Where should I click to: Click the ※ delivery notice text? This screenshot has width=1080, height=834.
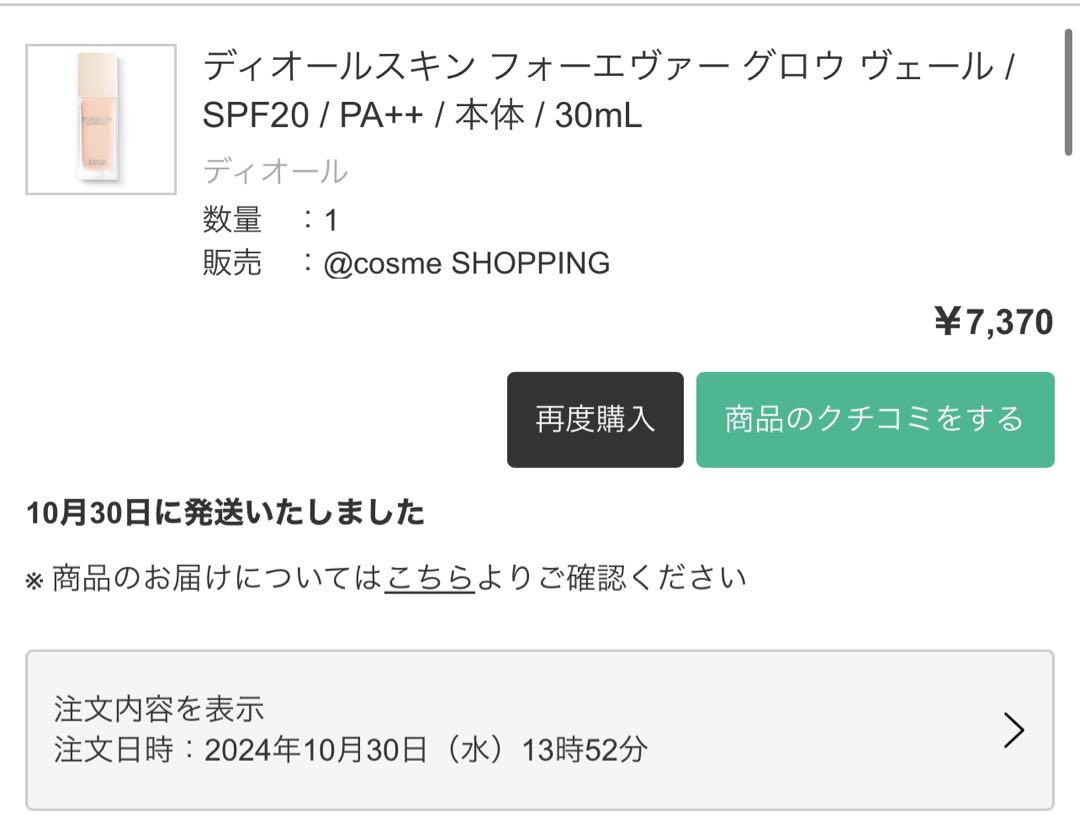386,578
